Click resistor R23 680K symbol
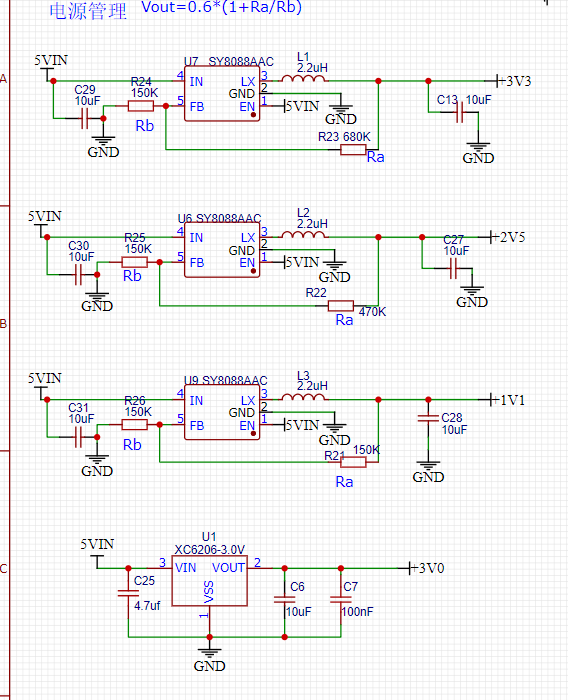 click(x=353, y=150)
